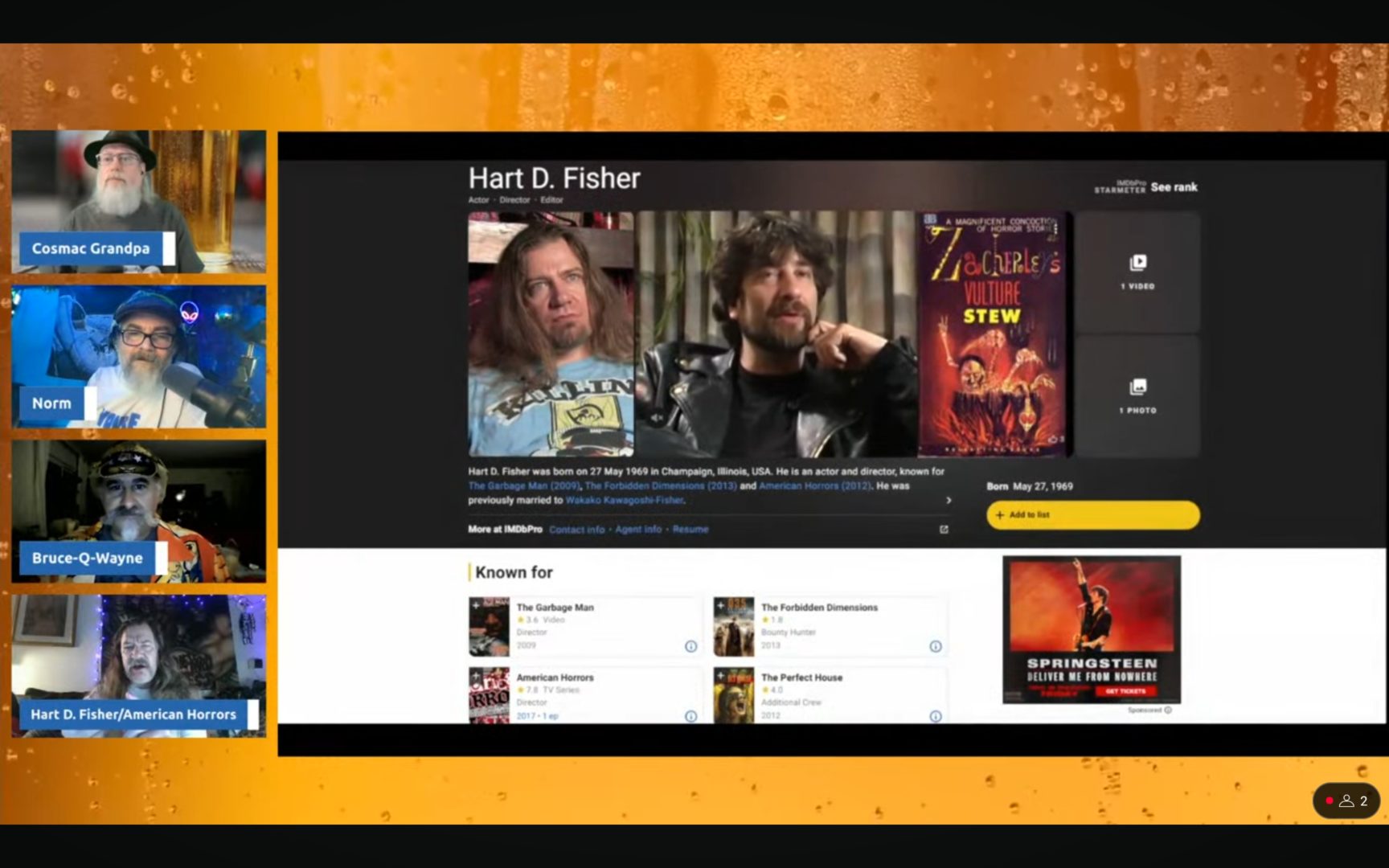
Task: Toggle watchlist ribbon on Forbidden Dimensions poster
Action: pyautogui.click(x=721, y=605)
